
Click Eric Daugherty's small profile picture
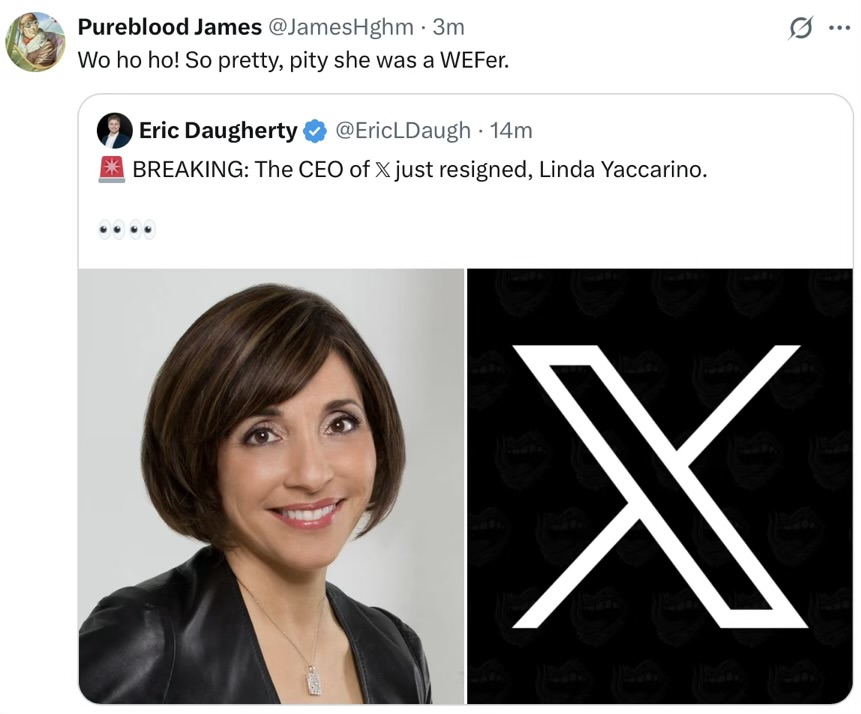pos(114,131)
